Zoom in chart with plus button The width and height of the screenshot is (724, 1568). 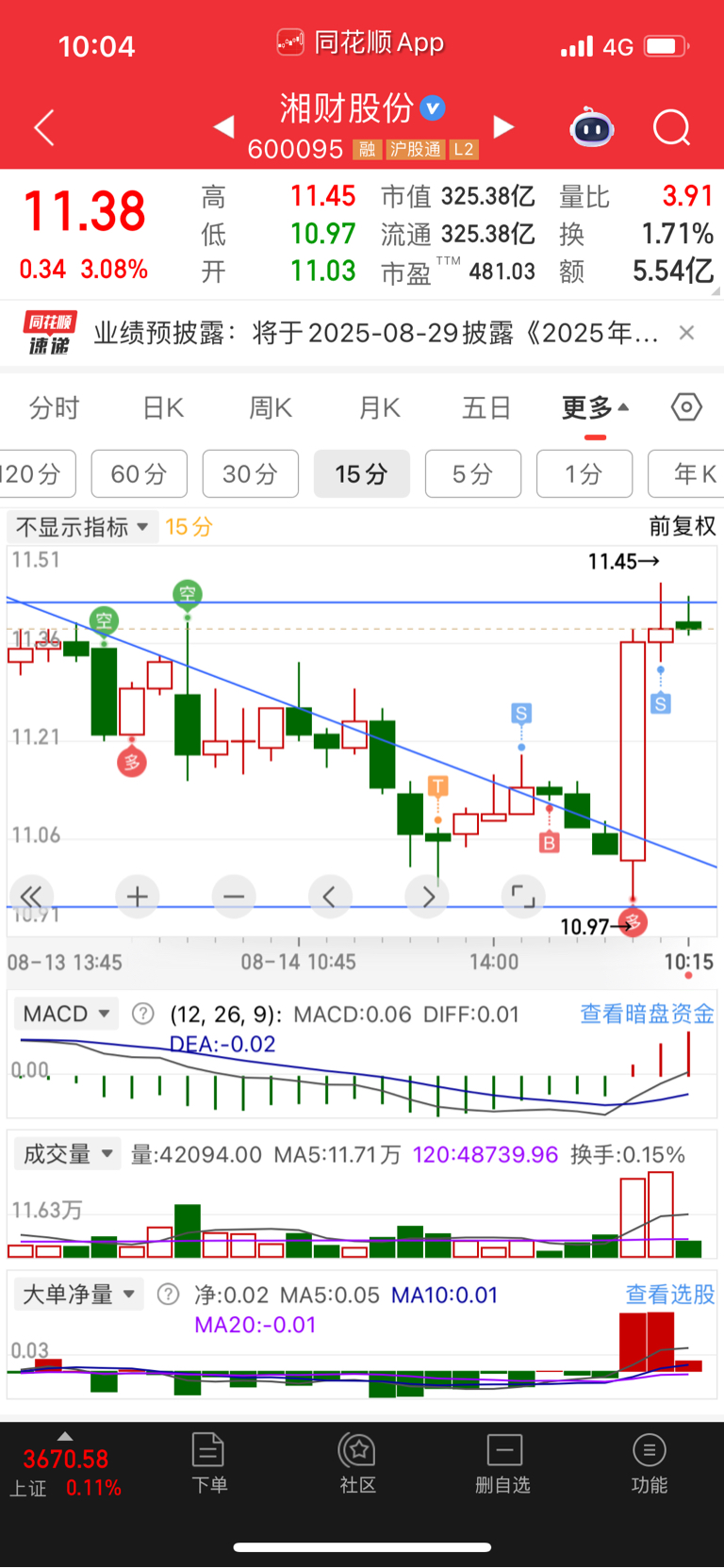pyautogui.click(x=138, y=896)
